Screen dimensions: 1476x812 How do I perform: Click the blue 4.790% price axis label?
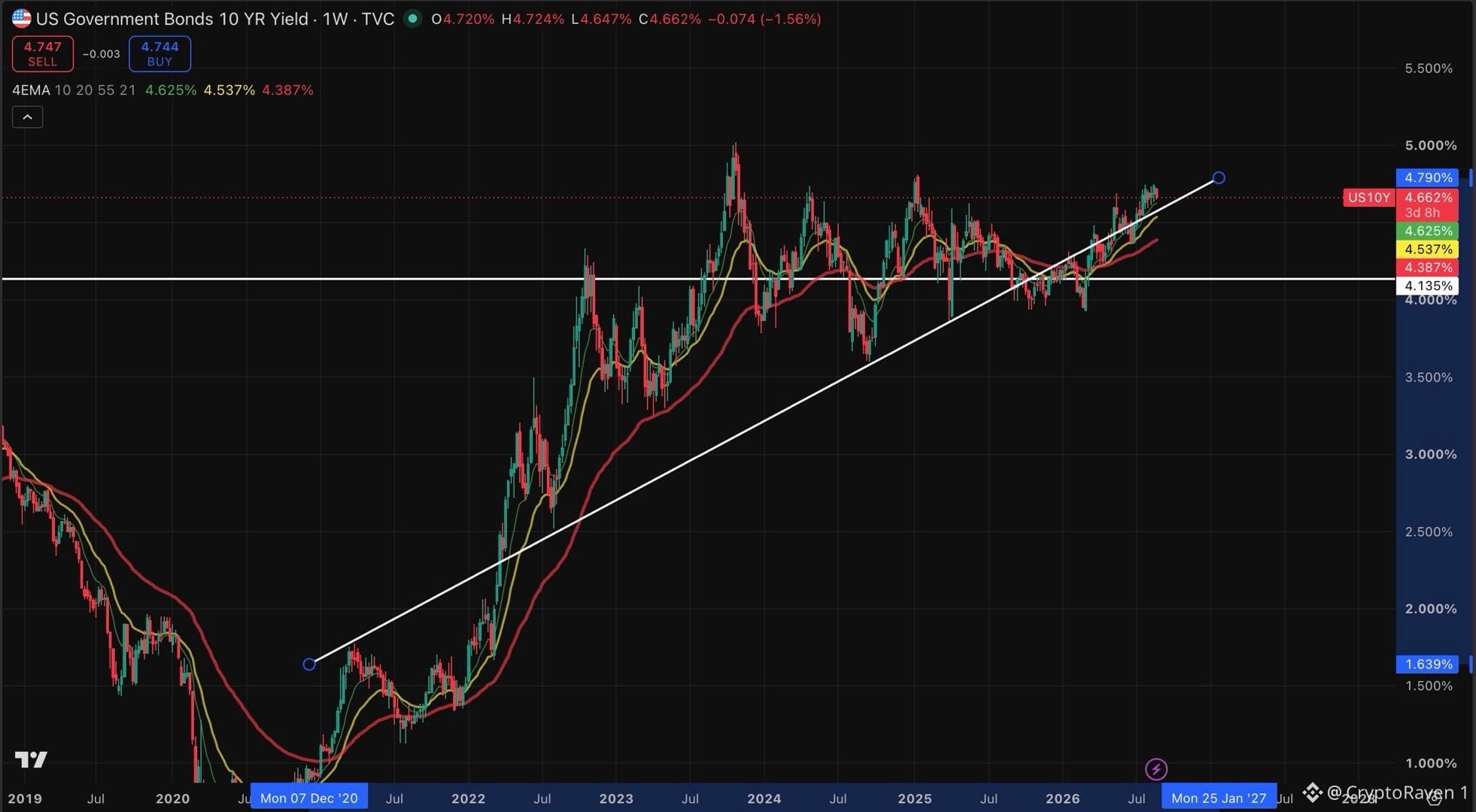pyautogui.click(x=1427, y=177)
